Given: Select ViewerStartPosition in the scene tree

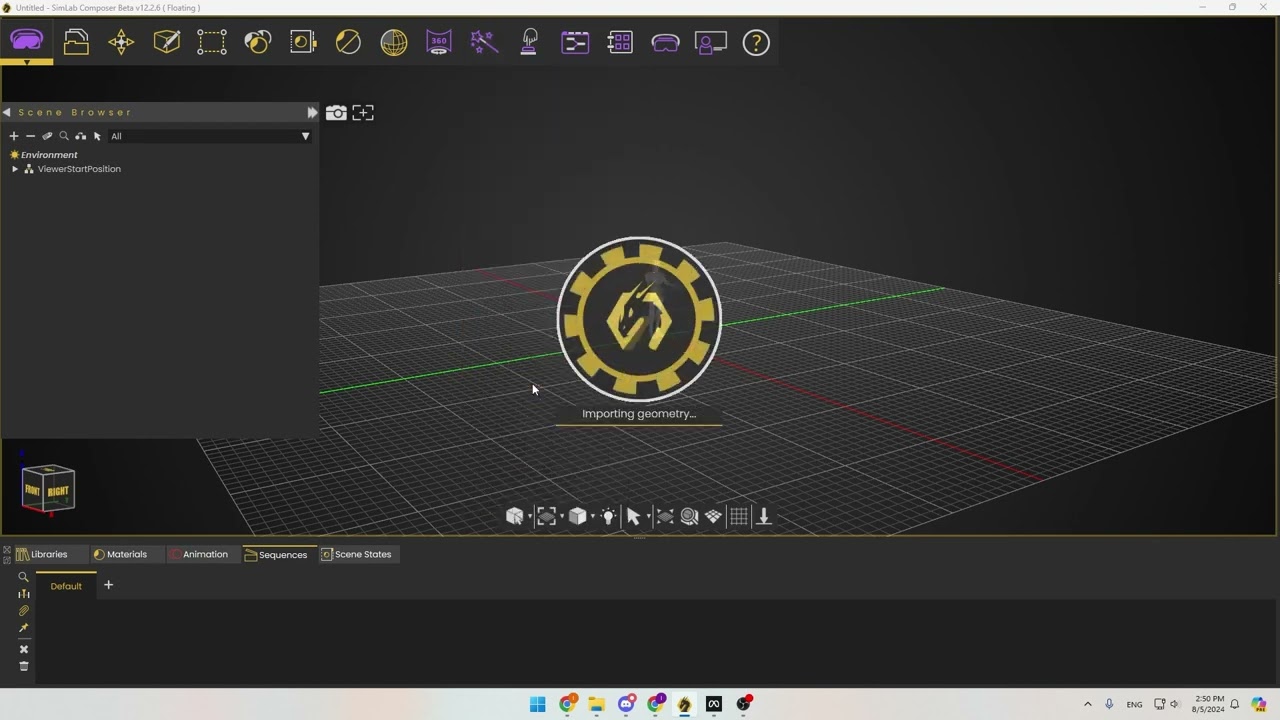Looking at the screenshot, I should pyautogui.click(x=79, y=169).
